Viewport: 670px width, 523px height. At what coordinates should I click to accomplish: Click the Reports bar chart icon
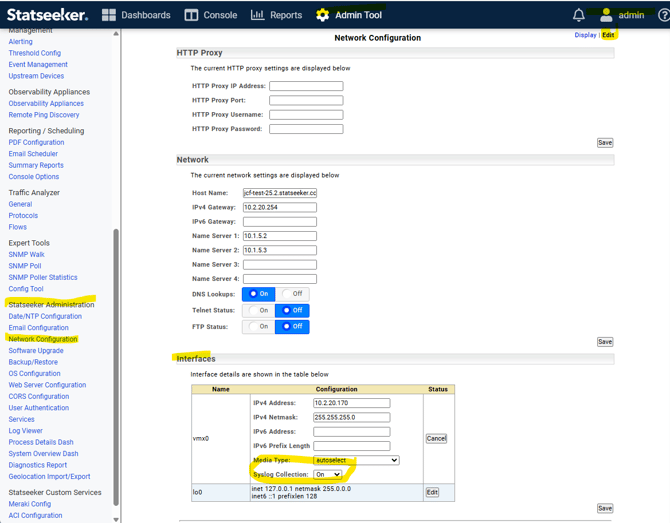[x=257, y=15]
